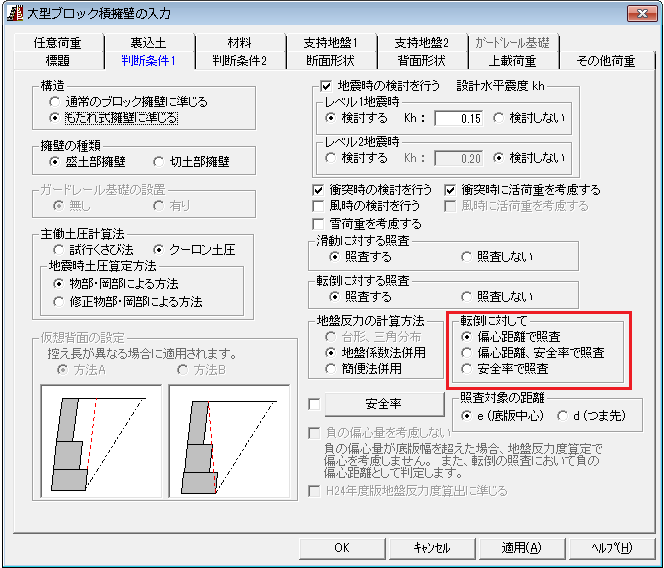Switch to the 上載荷重 tab
This screenshot has width=664, height=568.
pyautogui.click(x=512, y=61)
